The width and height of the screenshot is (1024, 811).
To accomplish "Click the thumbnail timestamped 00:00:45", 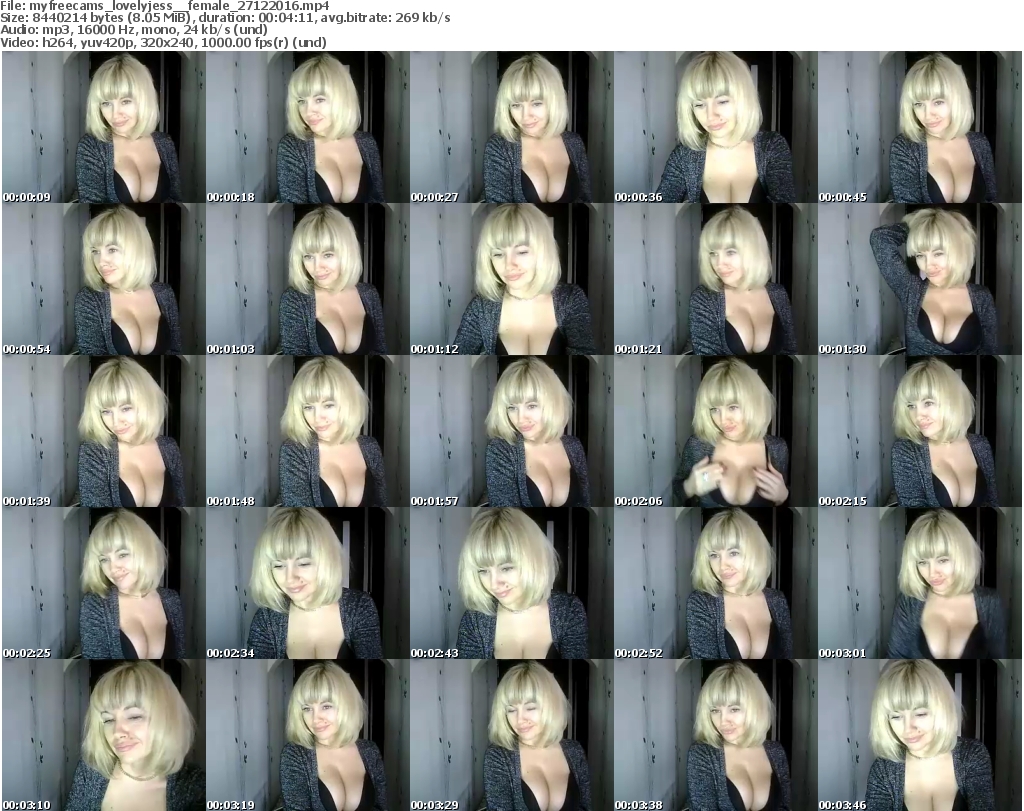I will (x=920, y=127).
